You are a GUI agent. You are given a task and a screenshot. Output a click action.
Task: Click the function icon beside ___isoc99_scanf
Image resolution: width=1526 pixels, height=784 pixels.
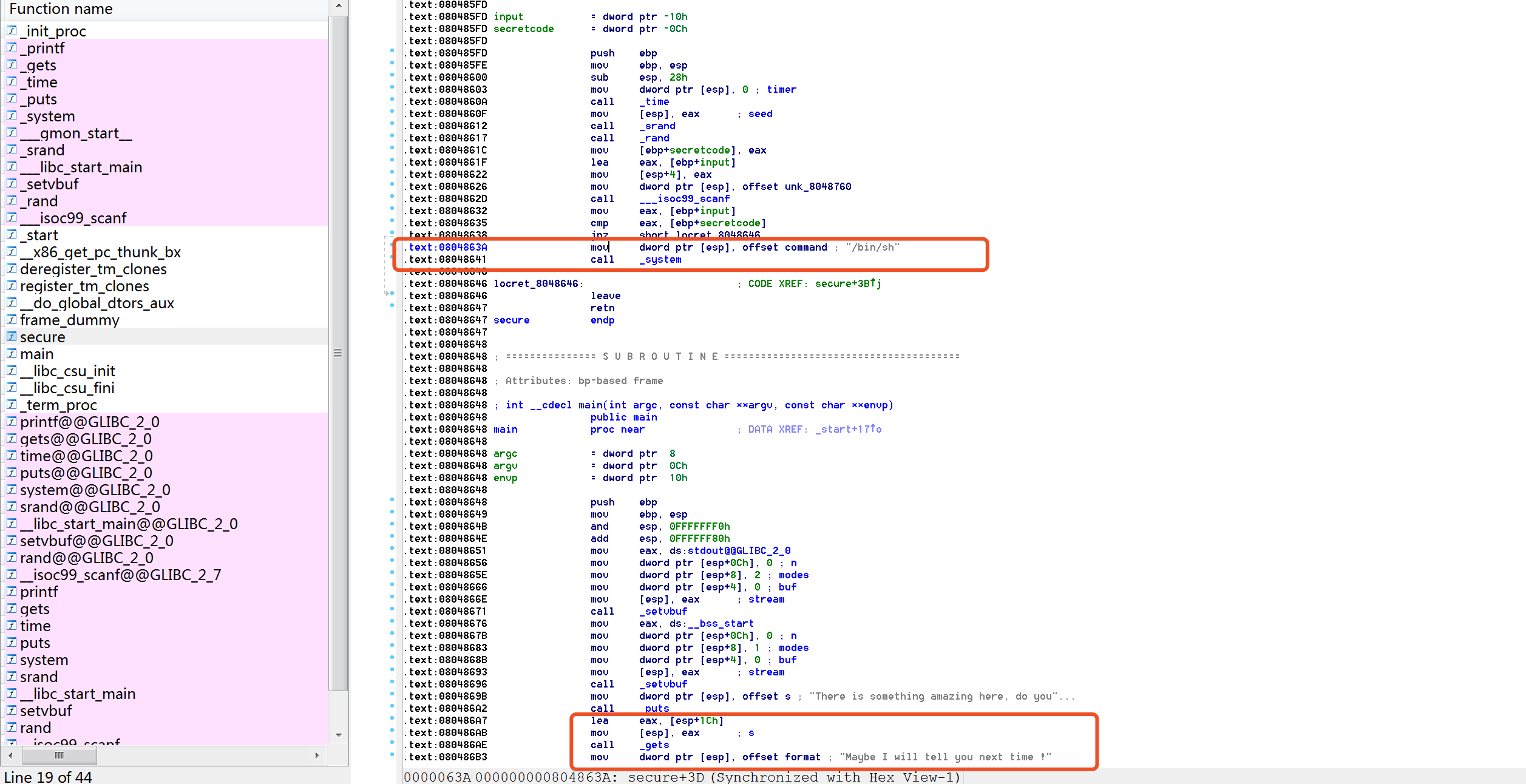pyautogui.click(x=12, y=217)
